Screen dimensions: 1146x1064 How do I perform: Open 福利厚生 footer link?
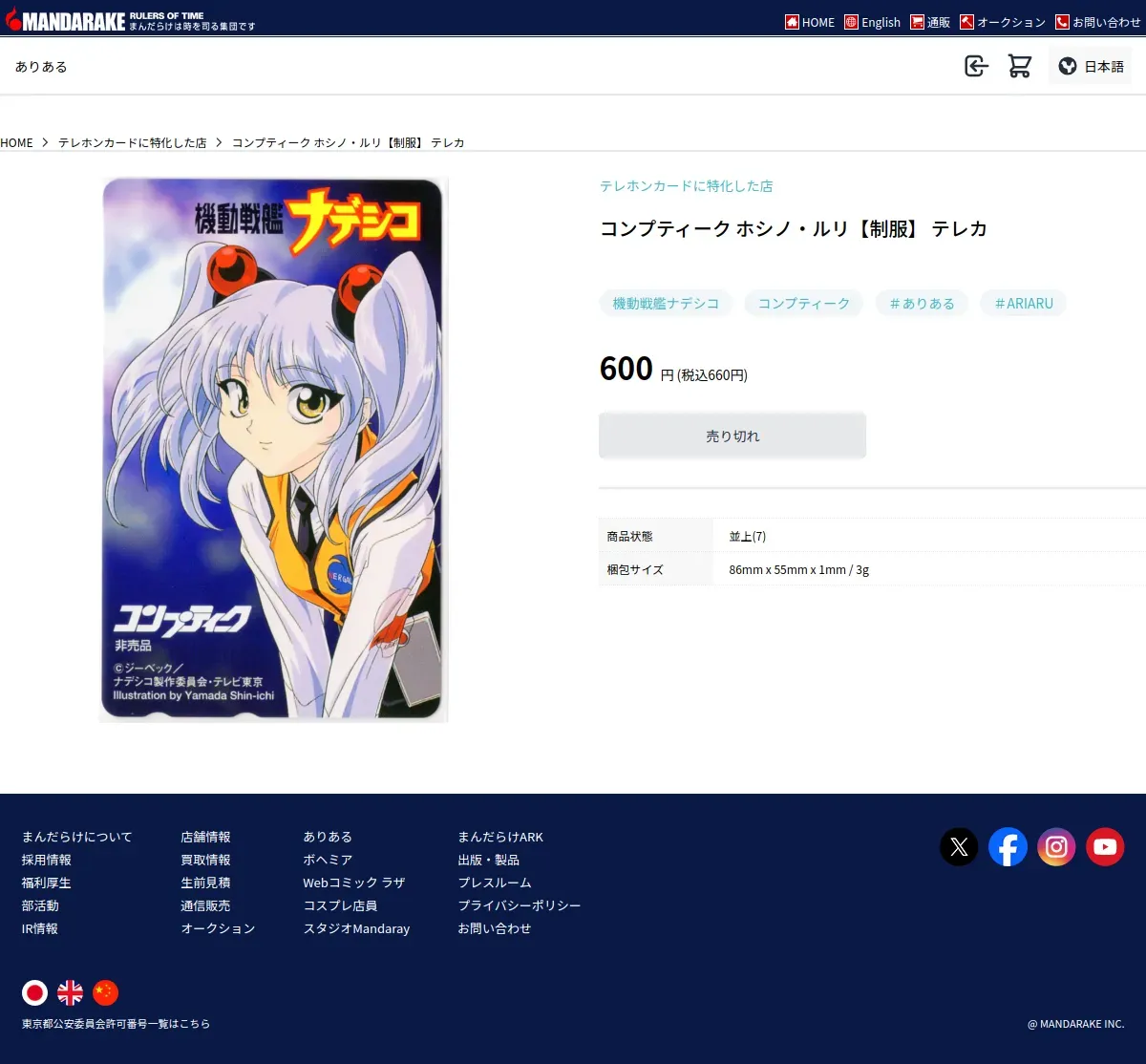coord(47,883)
